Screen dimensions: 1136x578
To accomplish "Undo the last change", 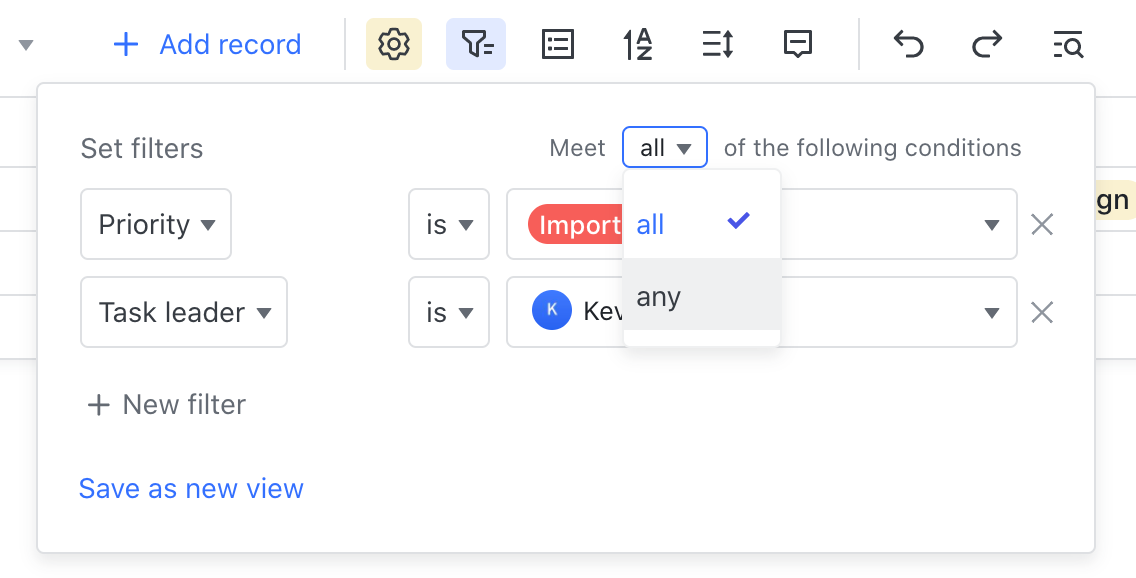I will point(908,44).
